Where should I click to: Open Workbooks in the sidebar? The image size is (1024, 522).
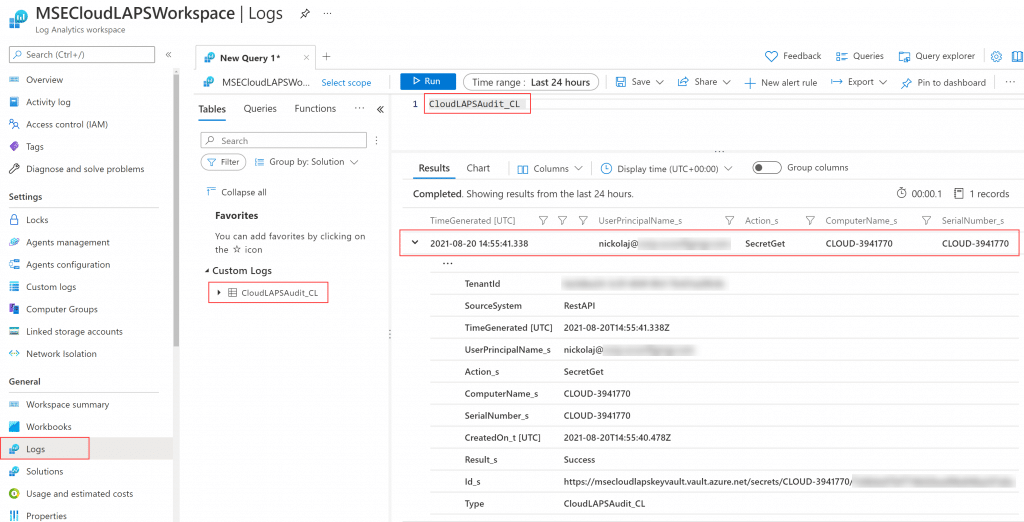pyautogui.click(x=48, y=427)
